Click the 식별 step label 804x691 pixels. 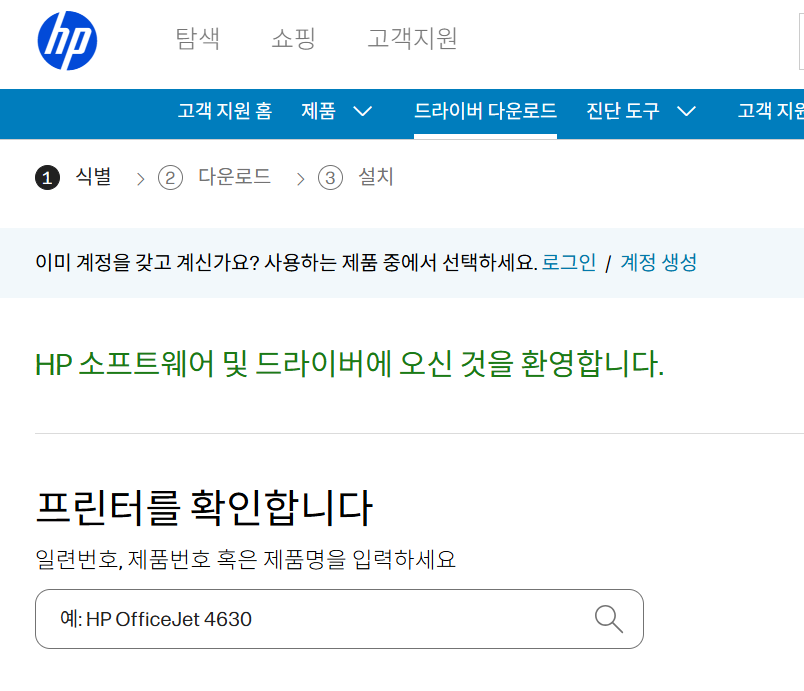(93, 177)
